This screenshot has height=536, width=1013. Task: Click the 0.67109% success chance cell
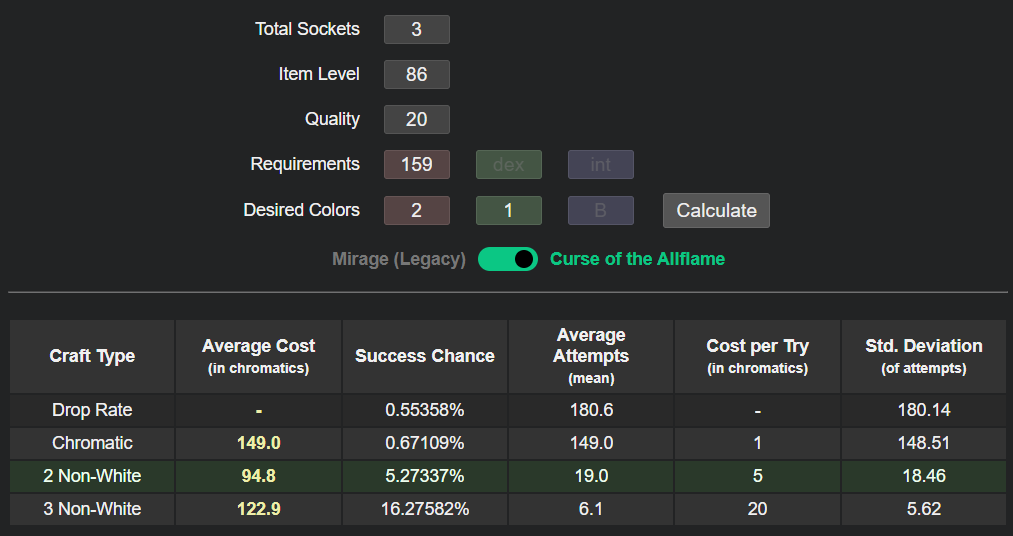click(425, 443)
